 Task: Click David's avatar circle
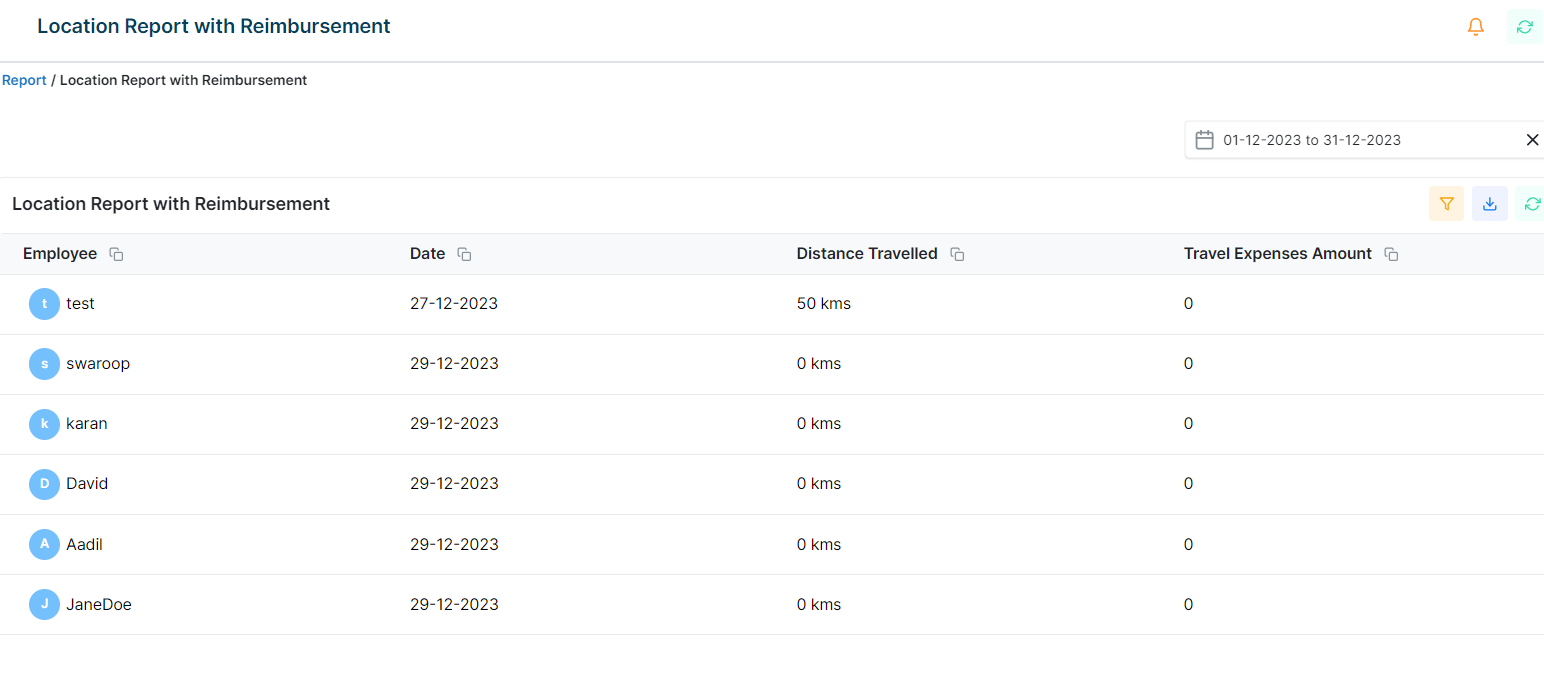click(44, 484)
